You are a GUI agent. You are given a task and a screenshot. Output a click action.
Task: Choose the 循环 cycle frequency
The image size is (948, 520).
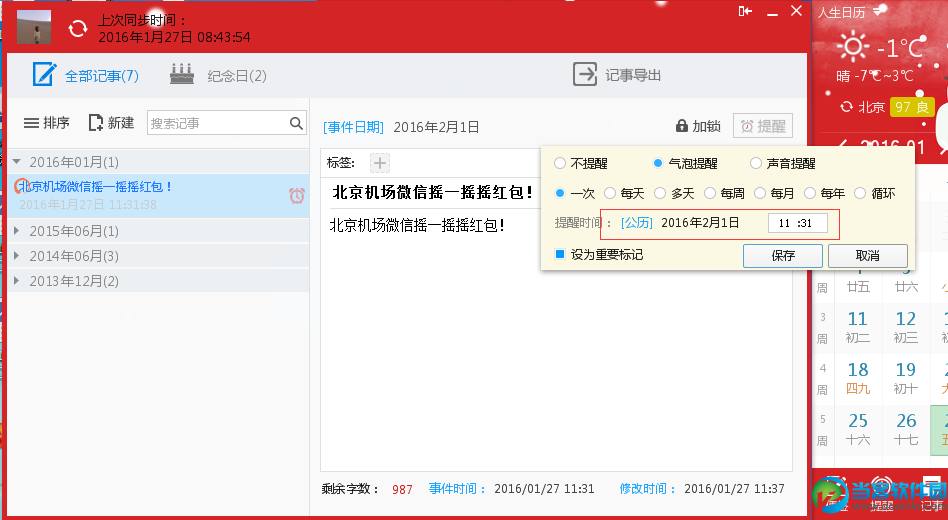pyautogui.click(x=875, y=193)
